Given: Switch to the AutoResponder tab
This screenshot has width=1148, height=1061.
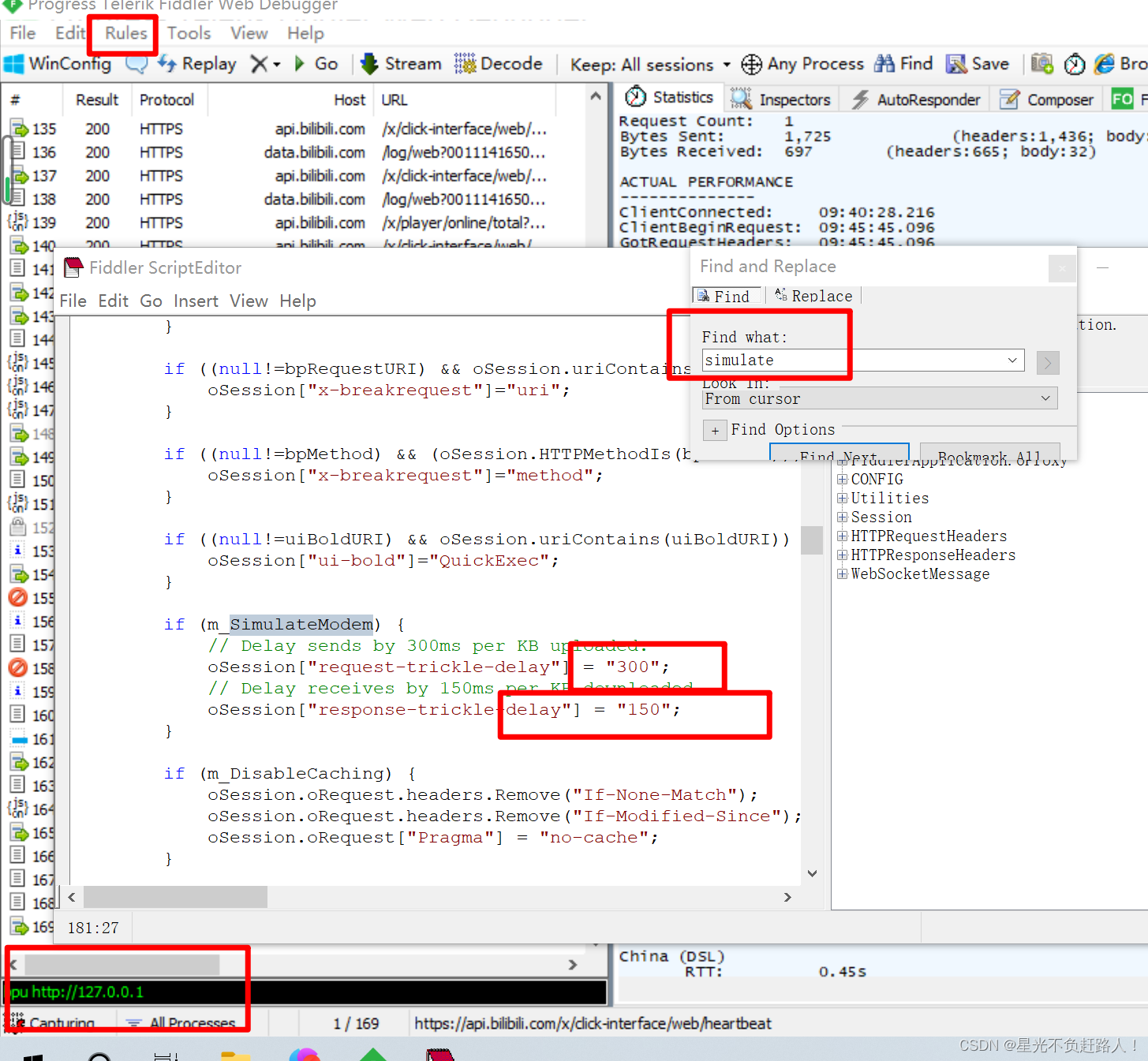Looking at the screenshot, I should point(915,99).
